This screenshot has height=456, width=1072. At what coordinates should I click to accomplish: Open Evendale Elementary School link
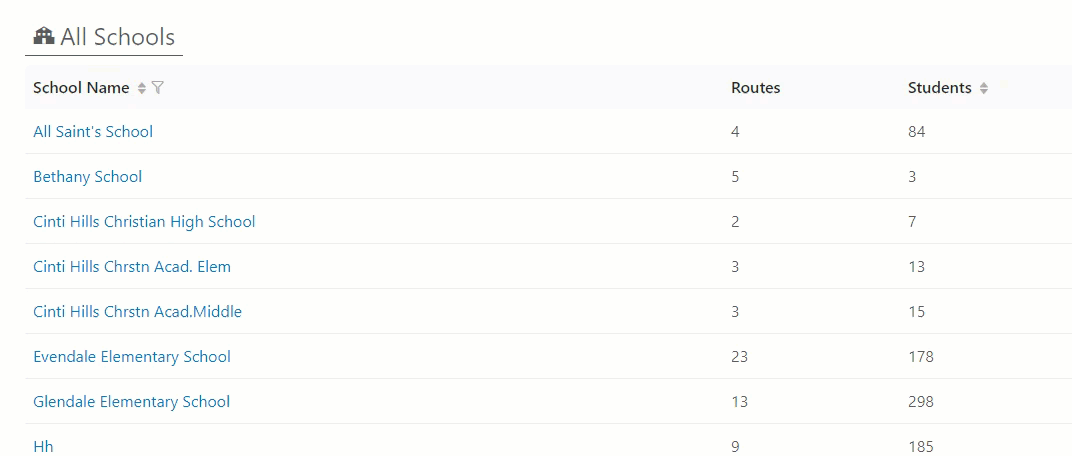pyautogui.click(x=132, y=357)
